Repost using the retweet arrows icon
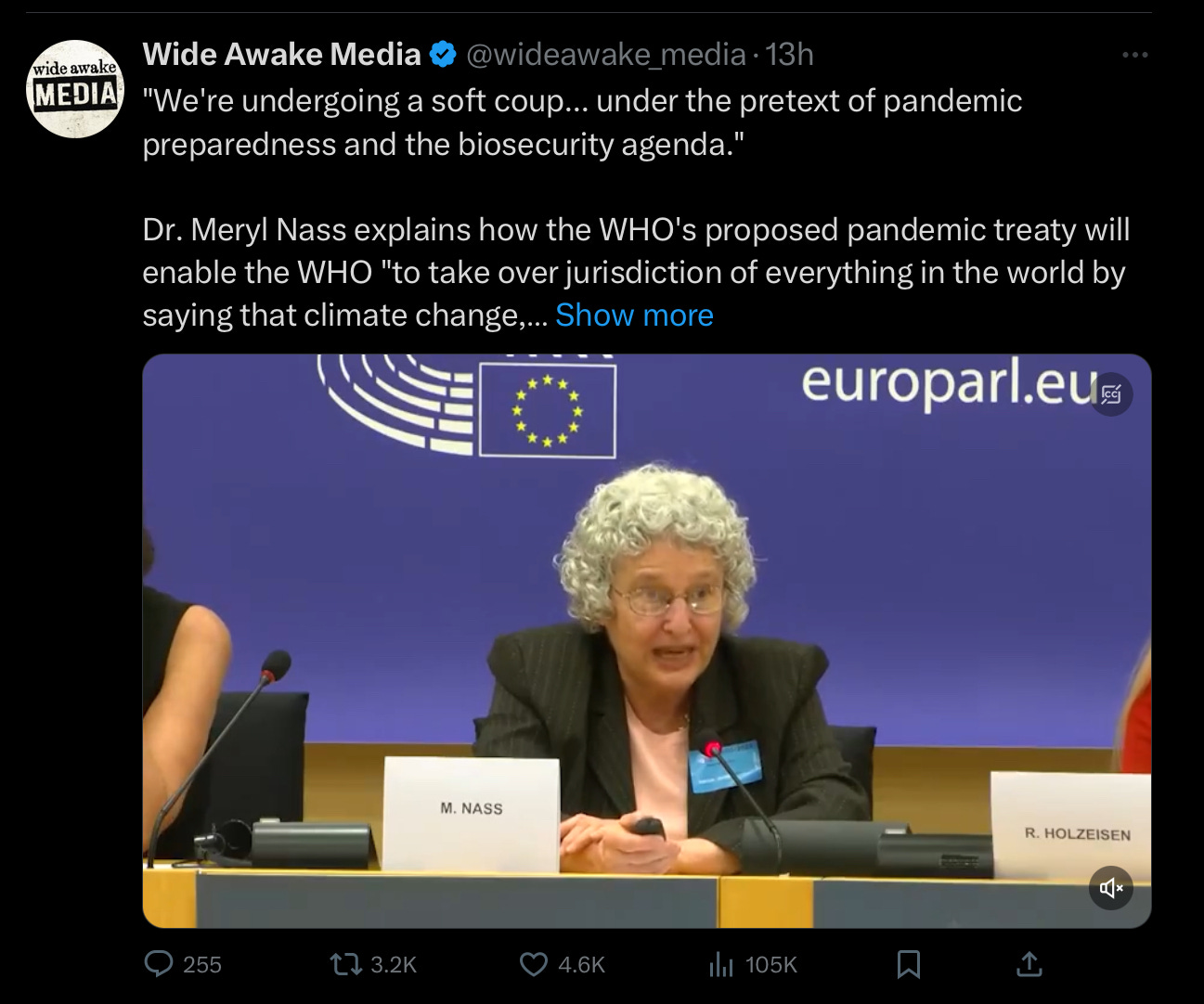Image resolution: width=1204 pixels, height=1004 pixels. [347, 965]
